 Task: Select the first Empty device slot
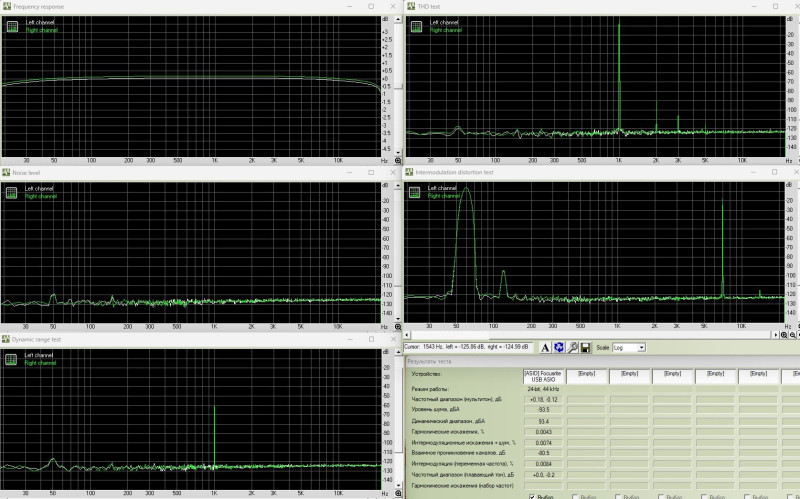pos(587,377)
